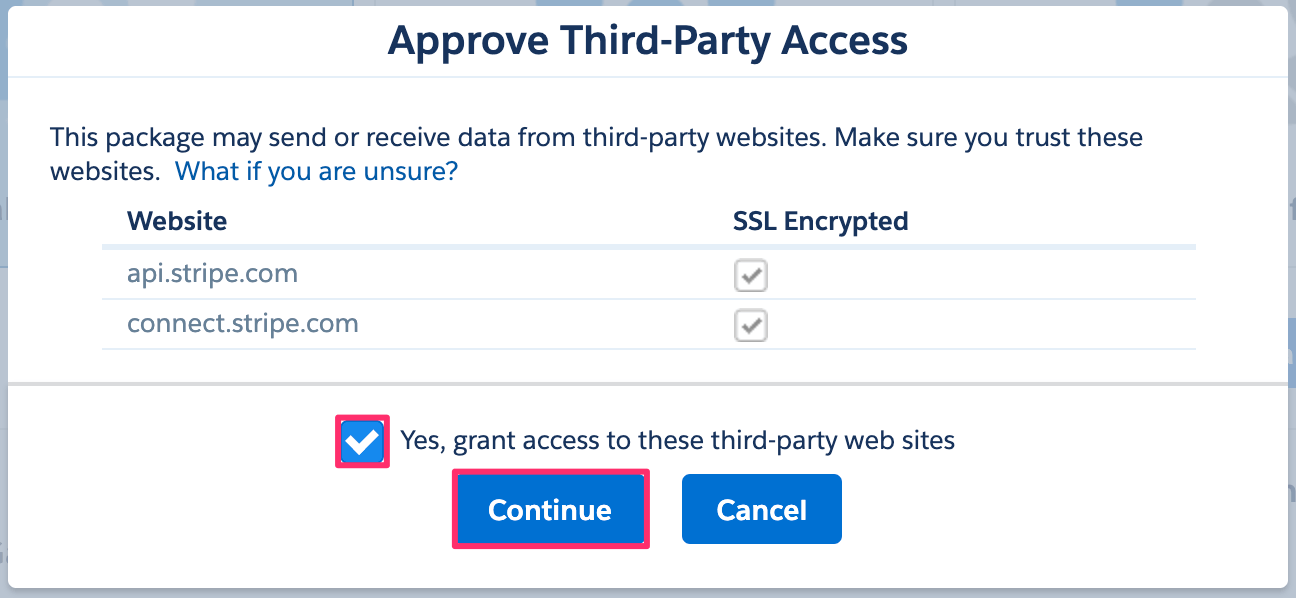Click the Continue button
The image size is (1296, 598).
tap(550, 510)
